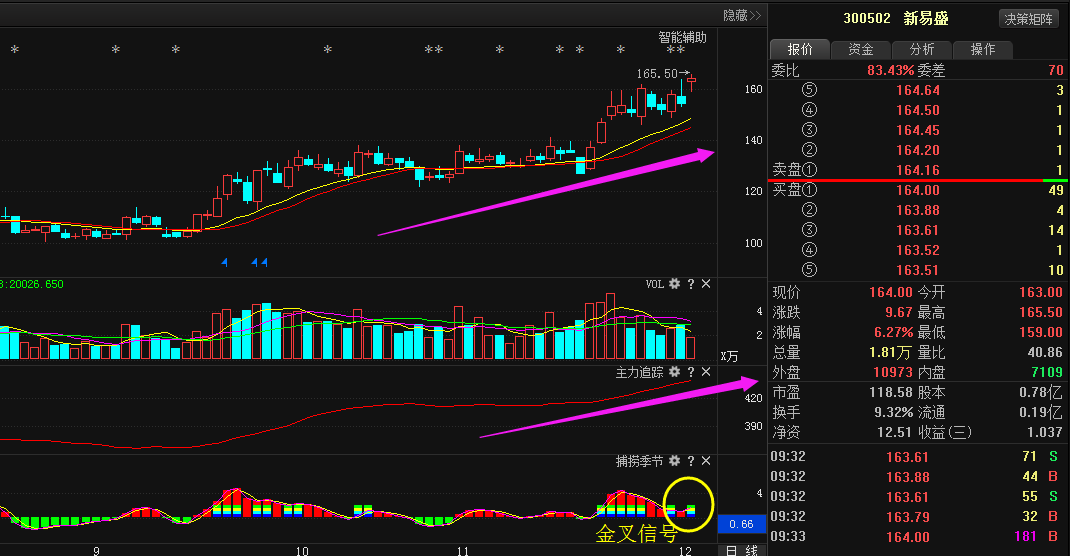This screenshot has height=556, width=1070.
Task: Show help for 捕捞季节 indicator
Action: click(x=690, y=461)
